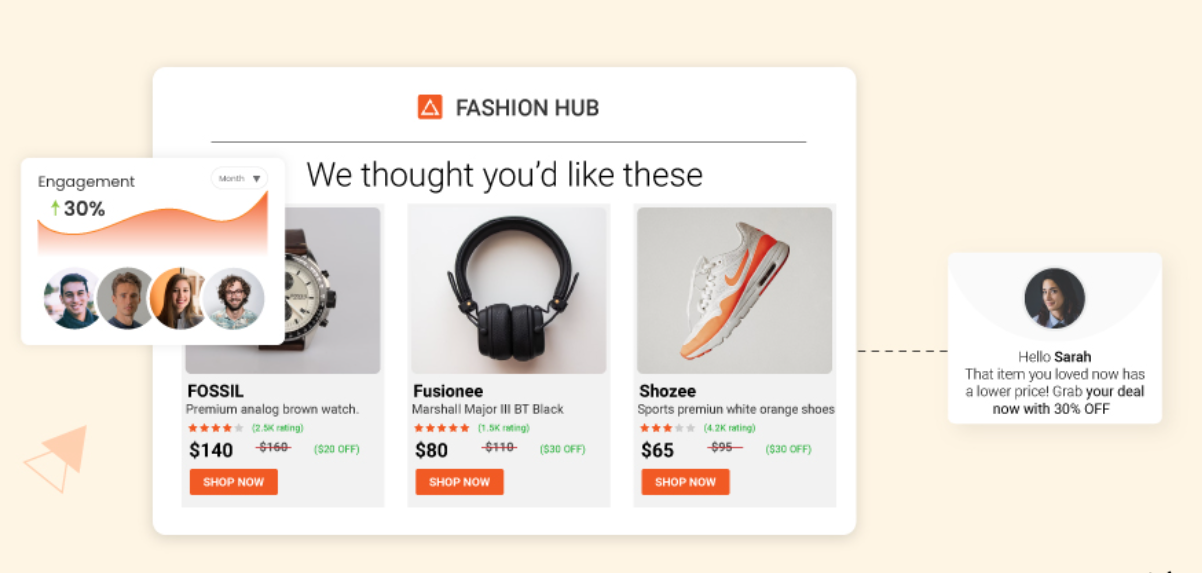Click the paper plane icon
This screenshot has height=573, width=1202.
[58, 459]
